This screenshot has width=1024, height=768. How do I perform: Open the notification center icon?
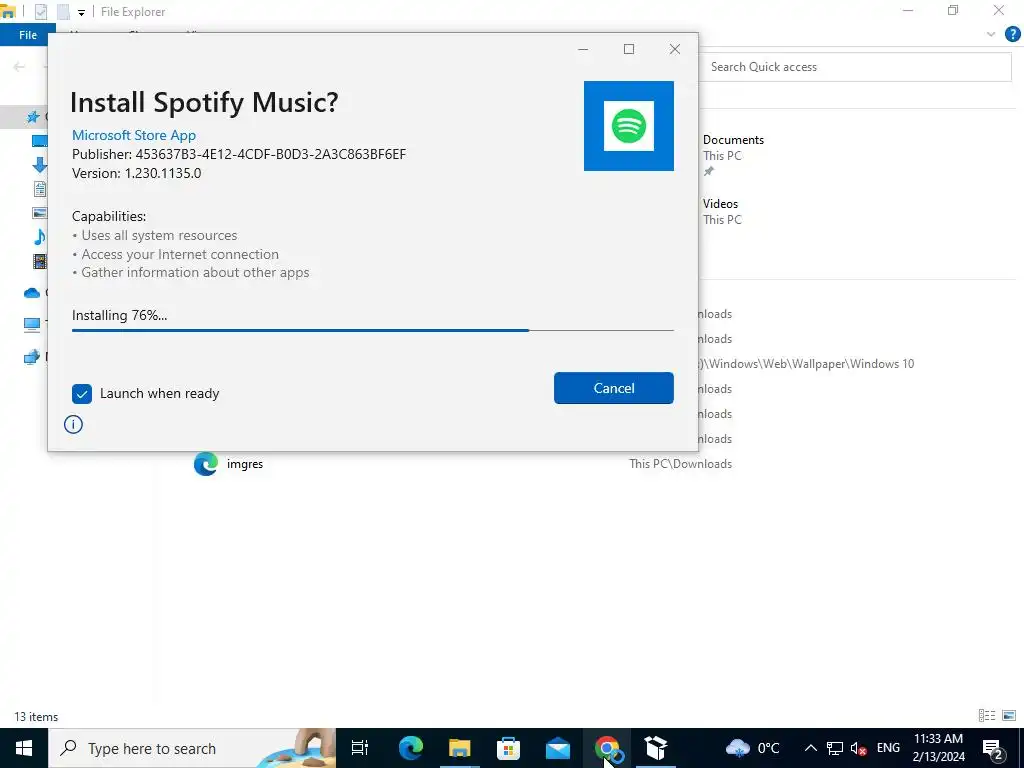[x=993, y=748]
